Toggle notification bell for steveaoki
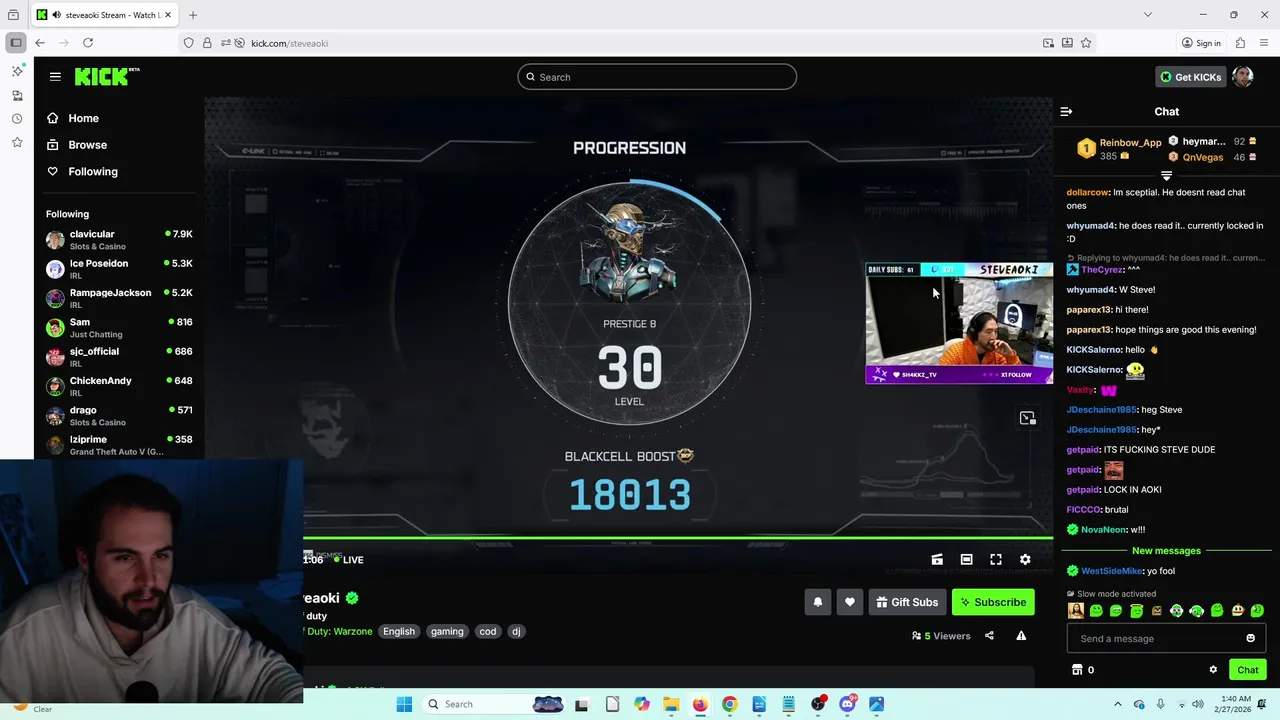Viewport: 1280px width, 720px height. click(x=817, y=602)
